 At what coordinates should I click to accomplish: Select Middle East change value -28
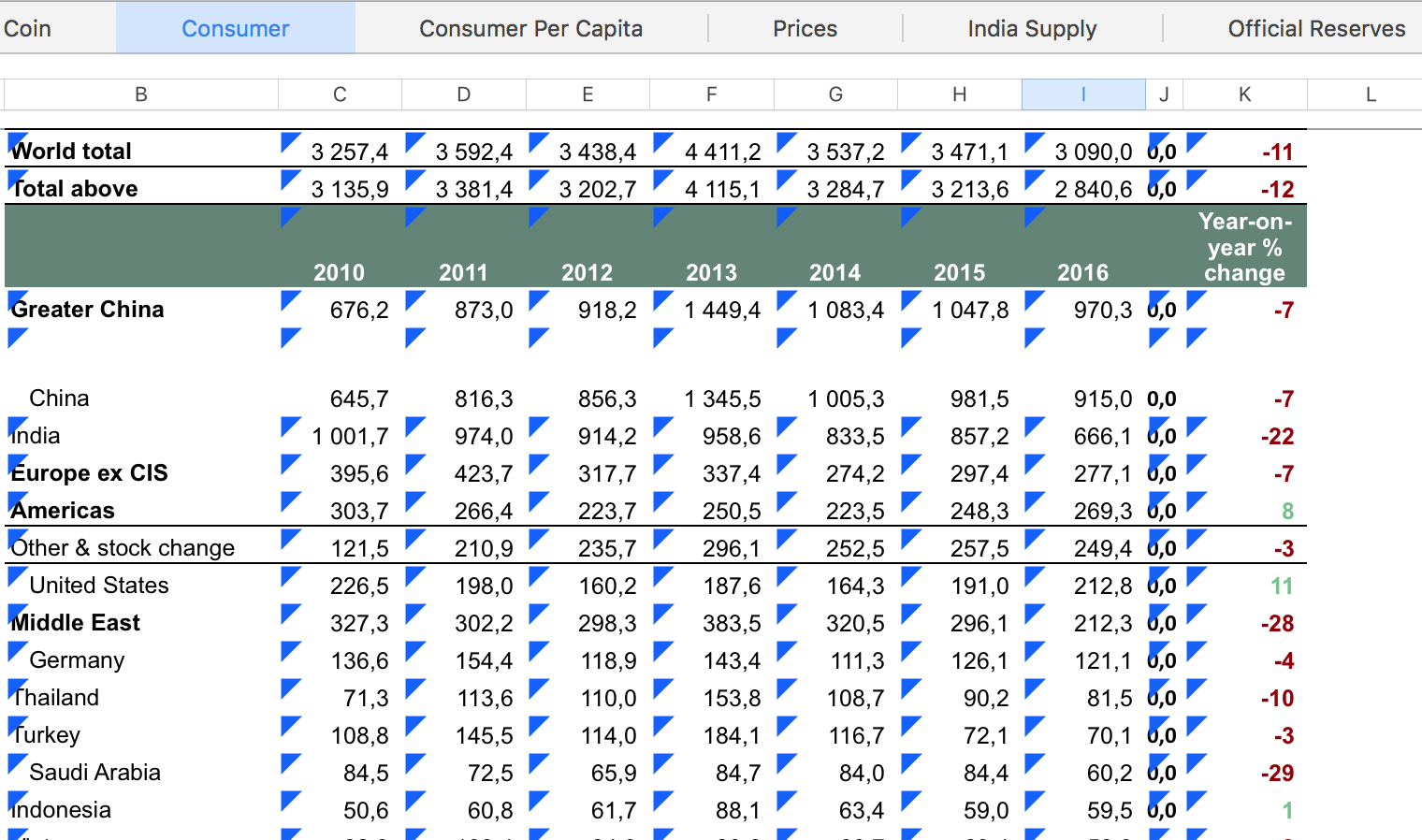[1277, 623]
